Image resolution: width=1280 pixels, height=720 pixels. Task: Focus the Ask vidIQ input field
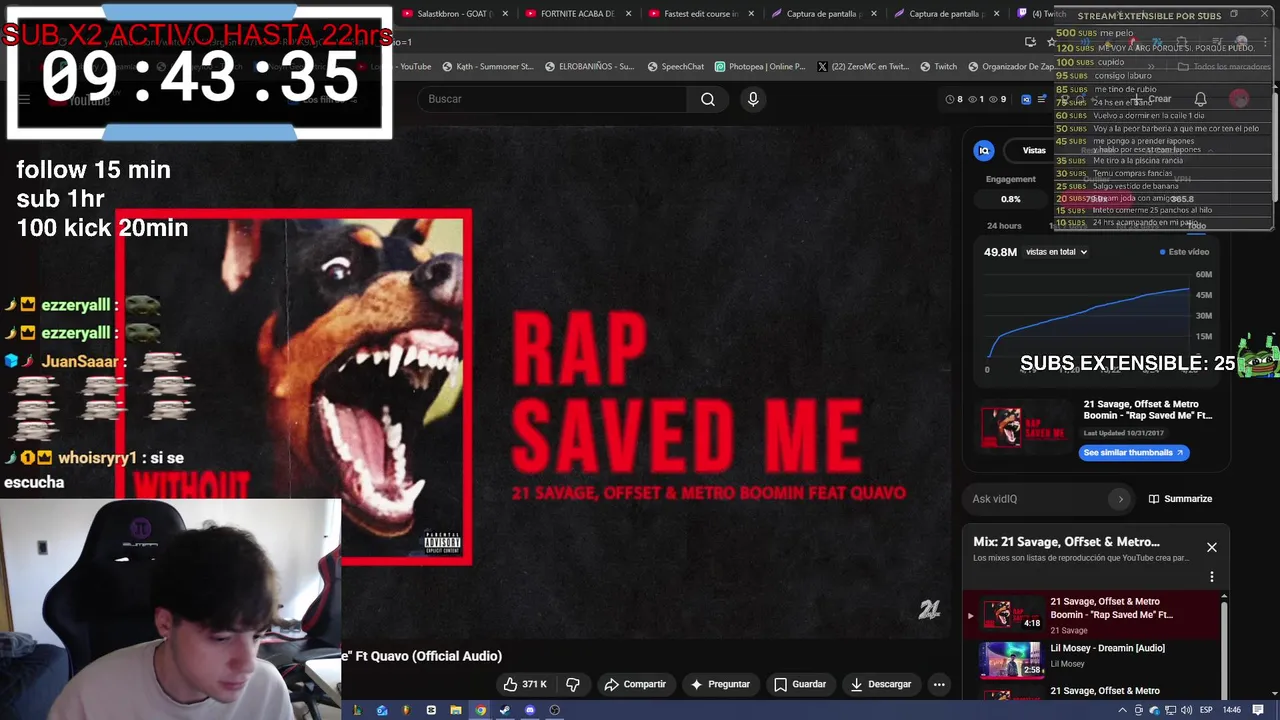pyautogui.click(x=1038, y=499)
